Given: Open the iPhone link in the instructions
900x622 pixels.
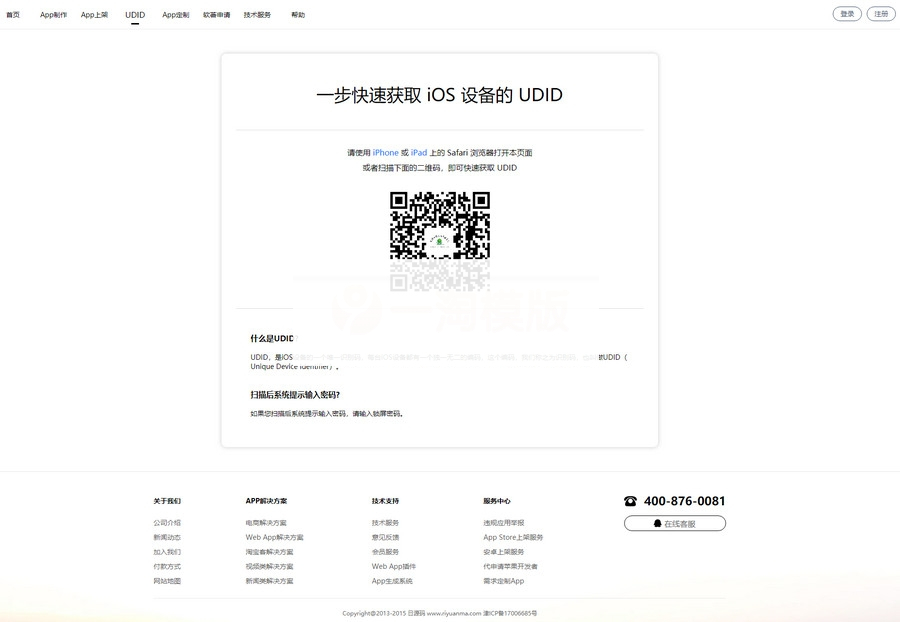Looking at the screenshot, I should pyautogui.click(x=385, y=152).
